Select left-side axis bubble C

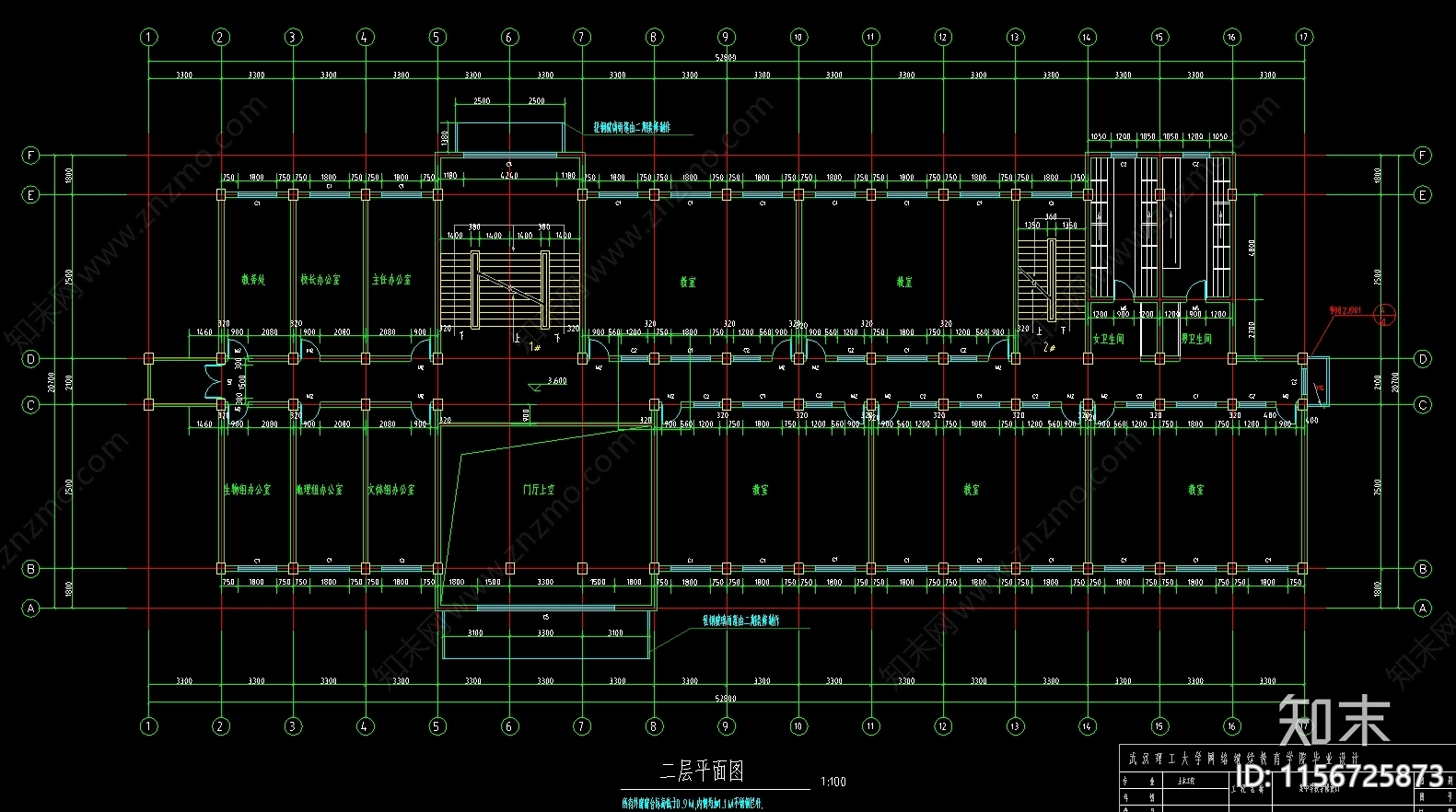30,404
